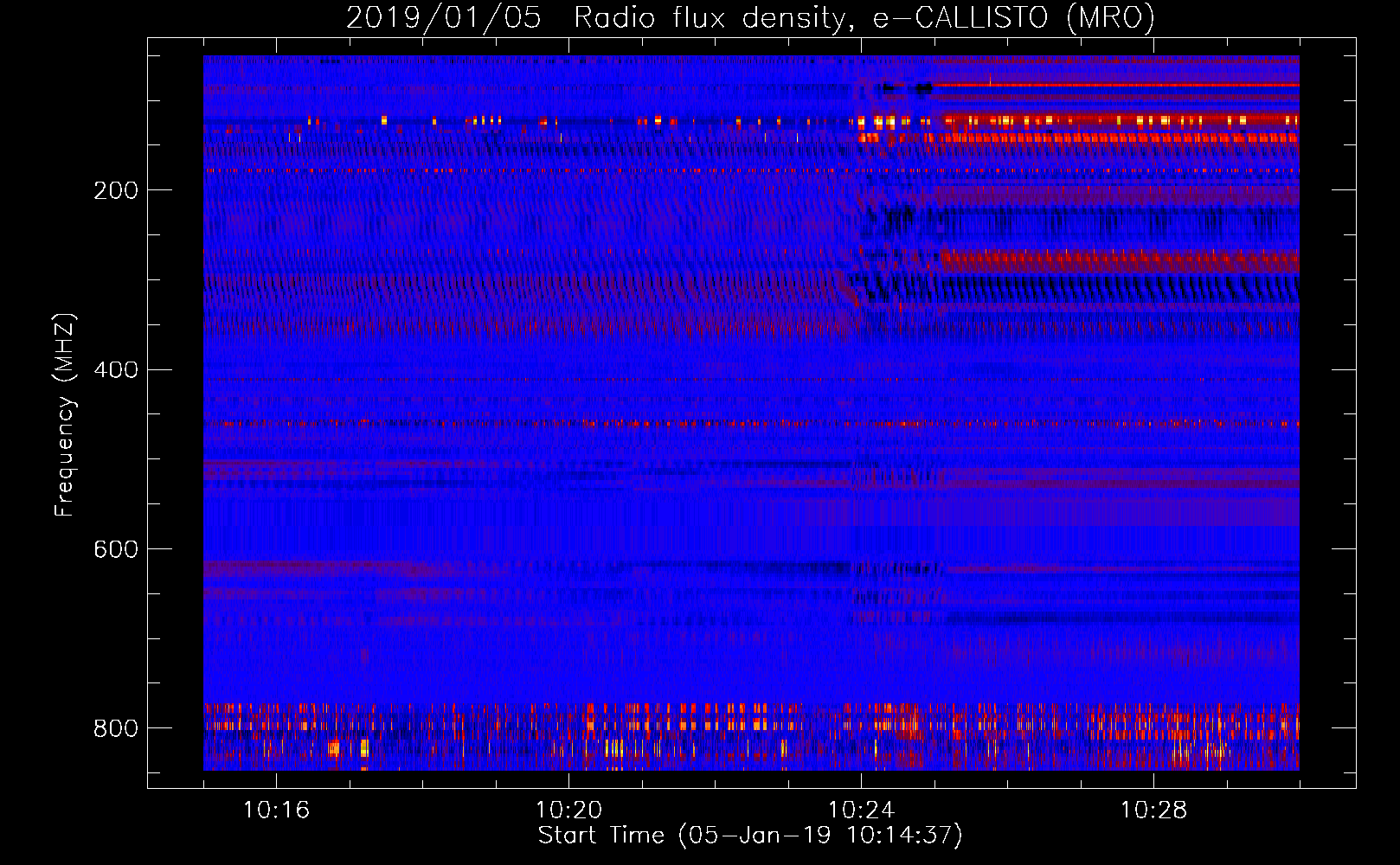Image resolution: width=1400 pixels, height=865 pixels.
Task: Click the 800 frequency tick label
Action: tap(116, 728)
